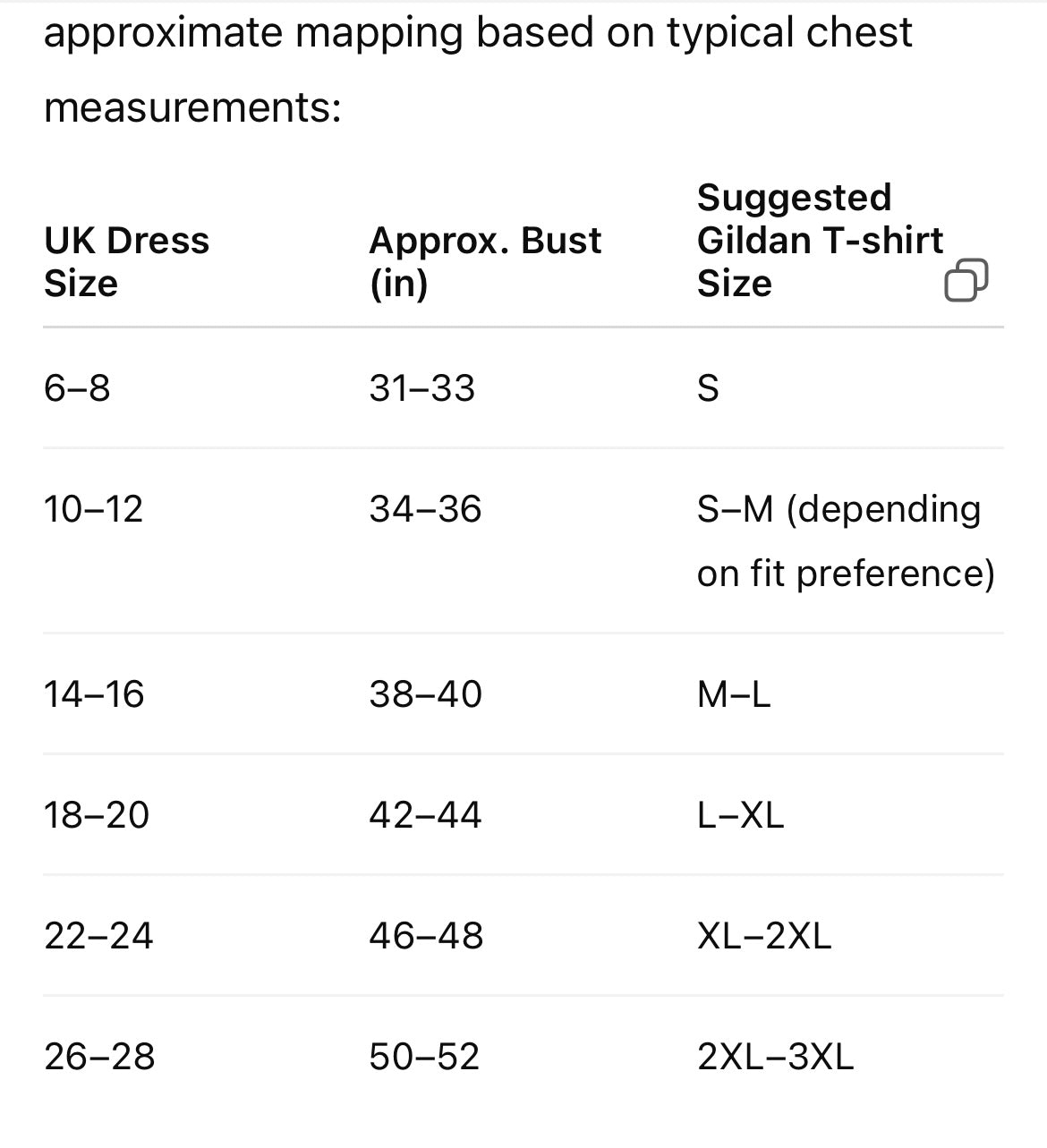Viewport: 1047px width, 1148px height.
Task: Select the 22–24 dress size cell
Action: 98,936
